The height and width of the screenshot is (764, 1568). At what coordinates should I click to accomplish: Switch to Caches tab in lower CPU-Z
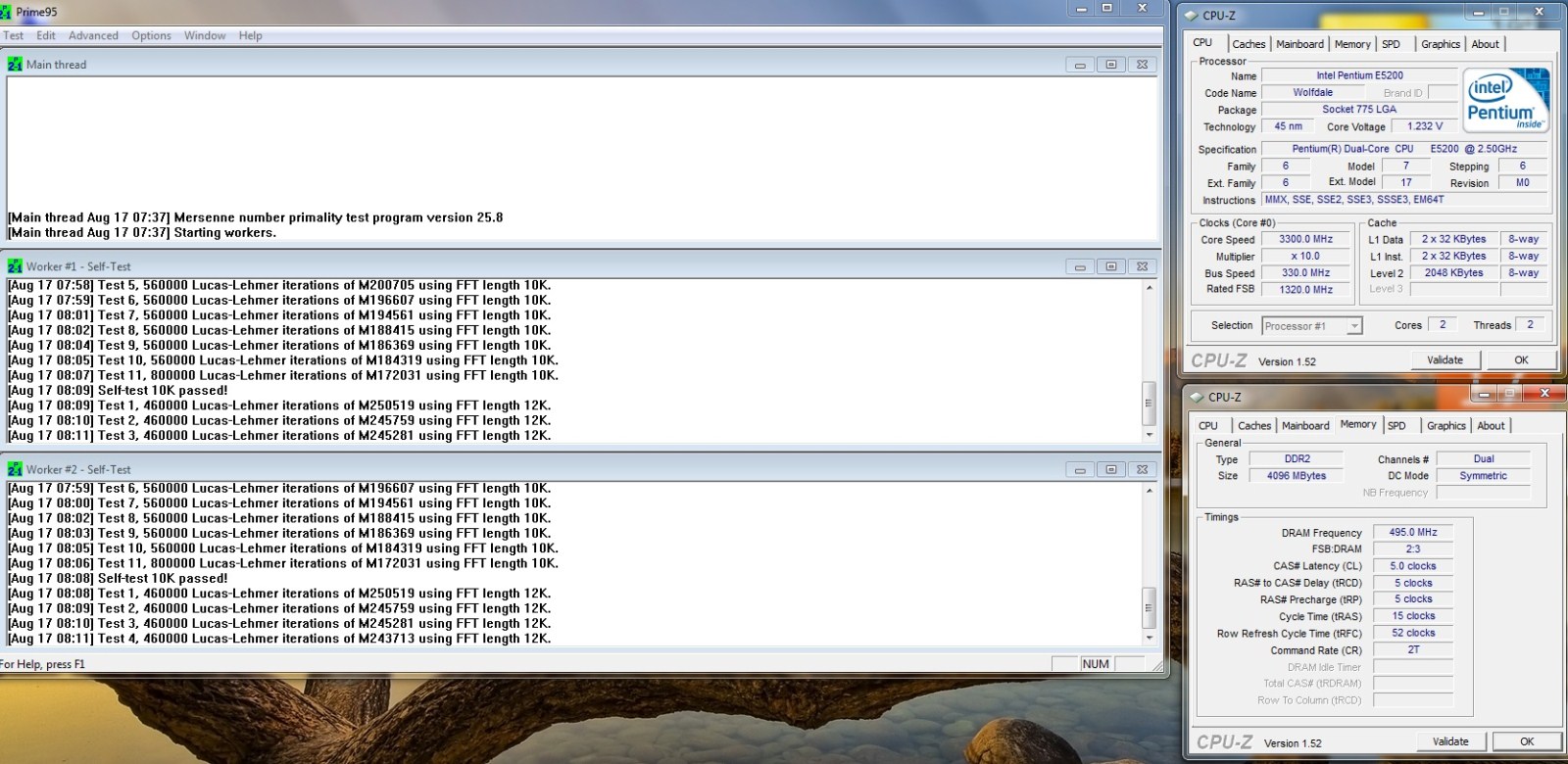[1254, 426]
